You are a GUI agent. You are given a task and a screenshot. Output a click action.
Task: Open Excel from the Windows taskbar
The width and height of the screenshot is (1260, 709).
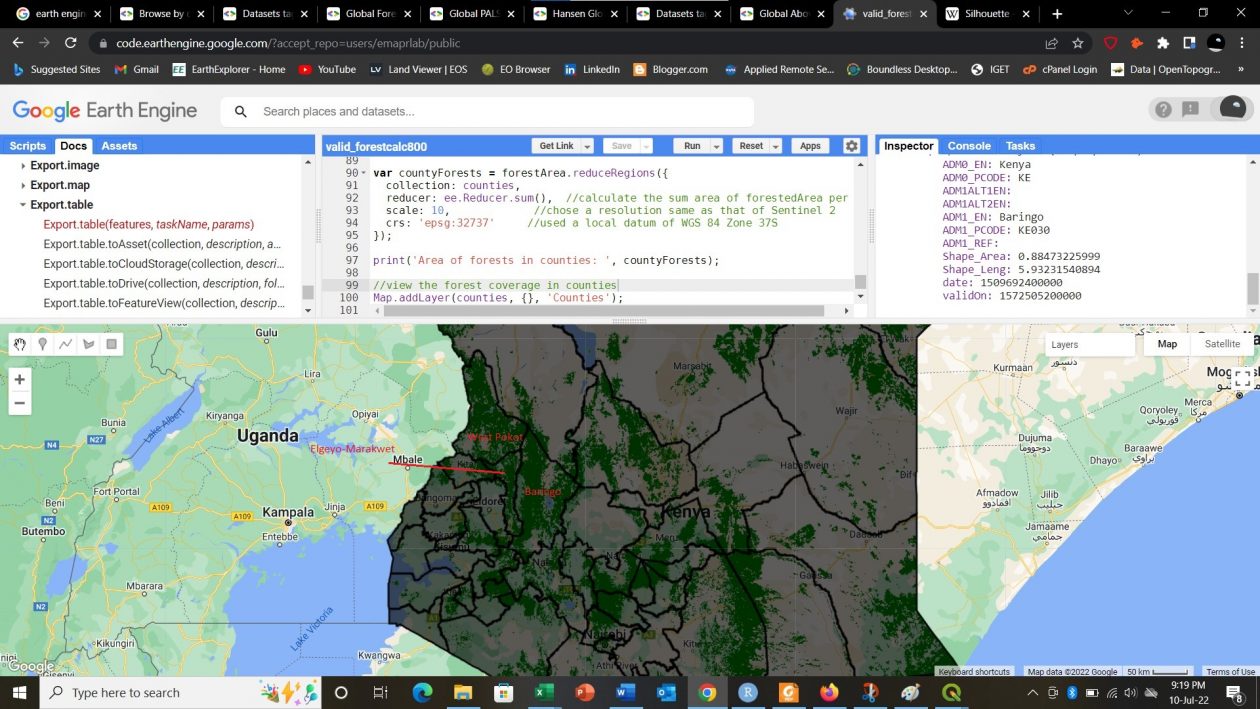point(544,692)
